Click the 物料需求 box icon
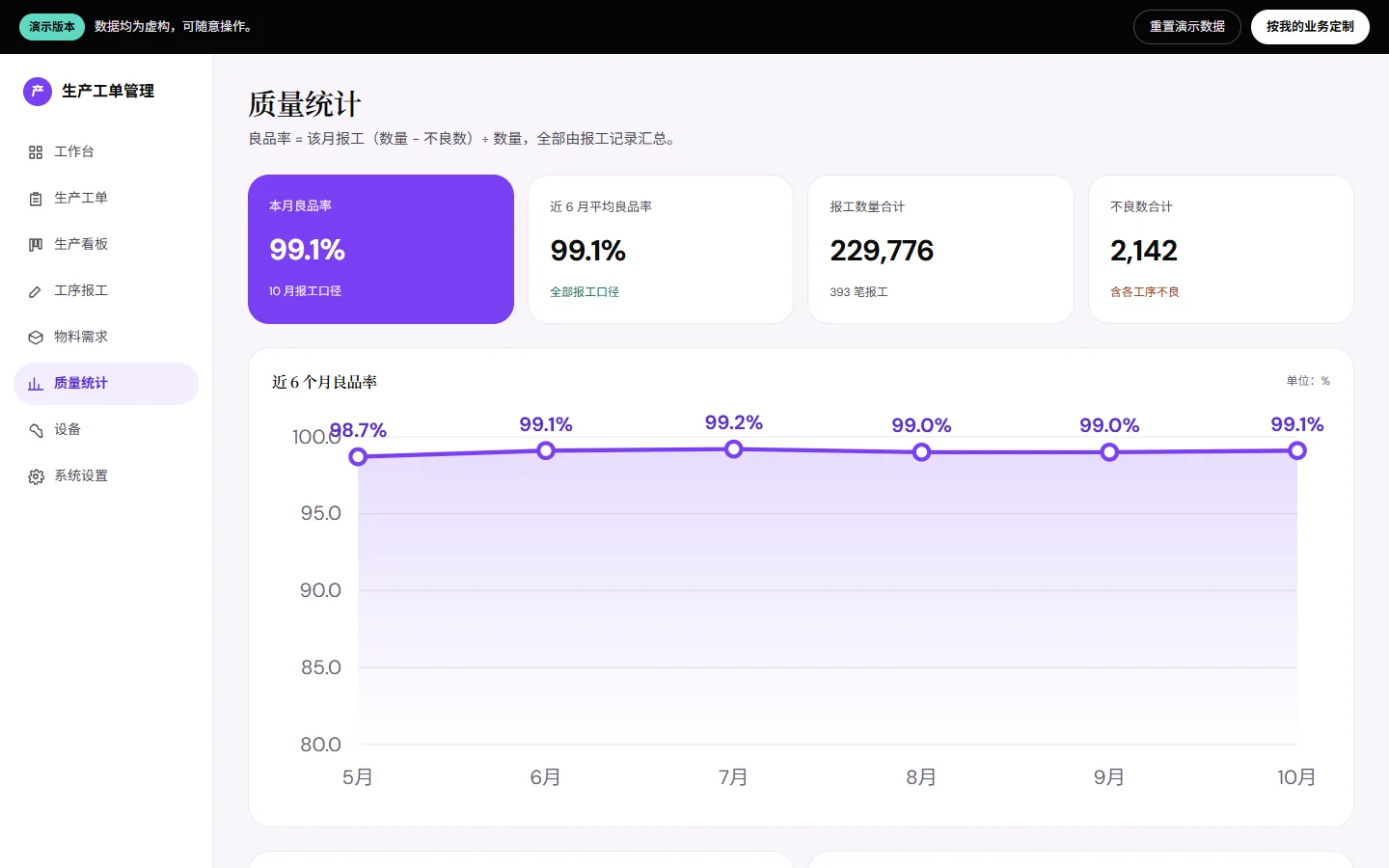Viewport: 1389px width, 868px height. [36, 338]
